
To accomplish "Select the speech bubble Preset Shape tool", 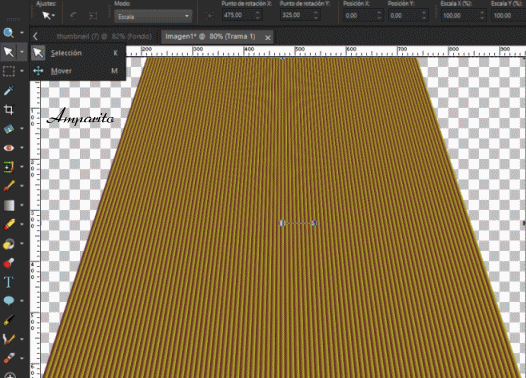I will tap(9, 301).
